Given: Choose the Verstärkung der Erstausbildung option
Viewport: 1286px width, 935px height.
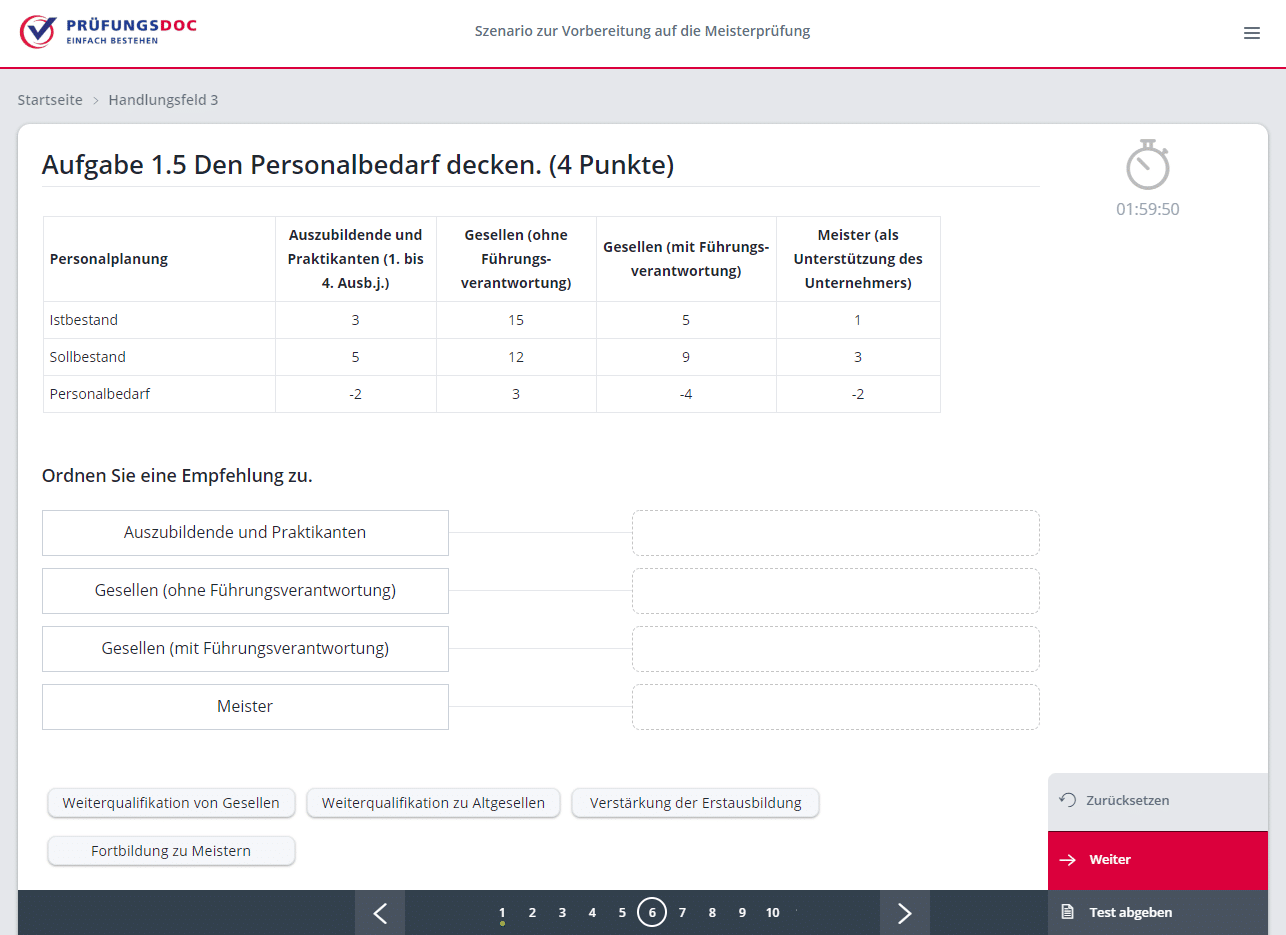Looking at the screenshot, I should click(695, 803).
